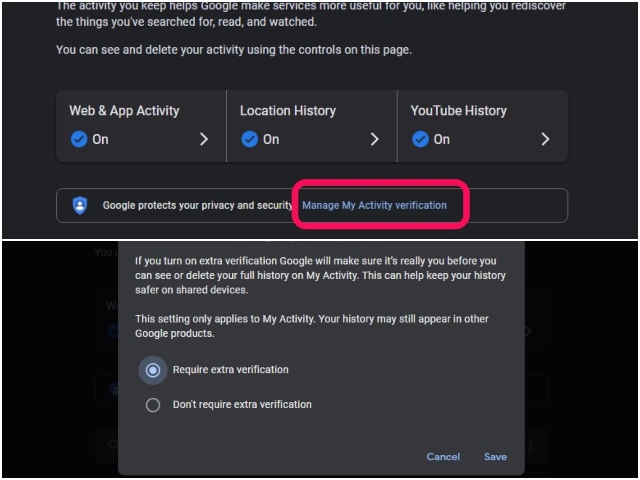The image size is (640, 480).
Task: Open Manage My Activity verification link
Action: coord(374,205)
